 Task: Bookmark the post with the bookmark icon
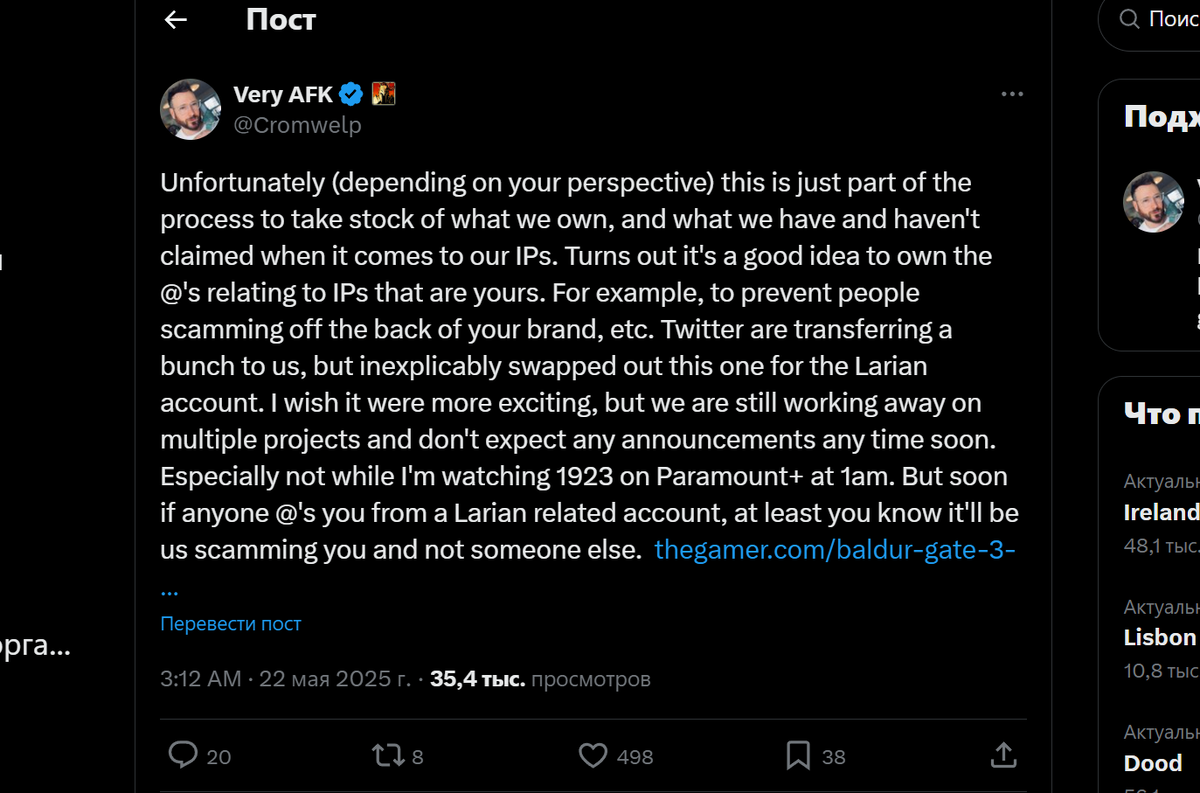click(798, 755)
